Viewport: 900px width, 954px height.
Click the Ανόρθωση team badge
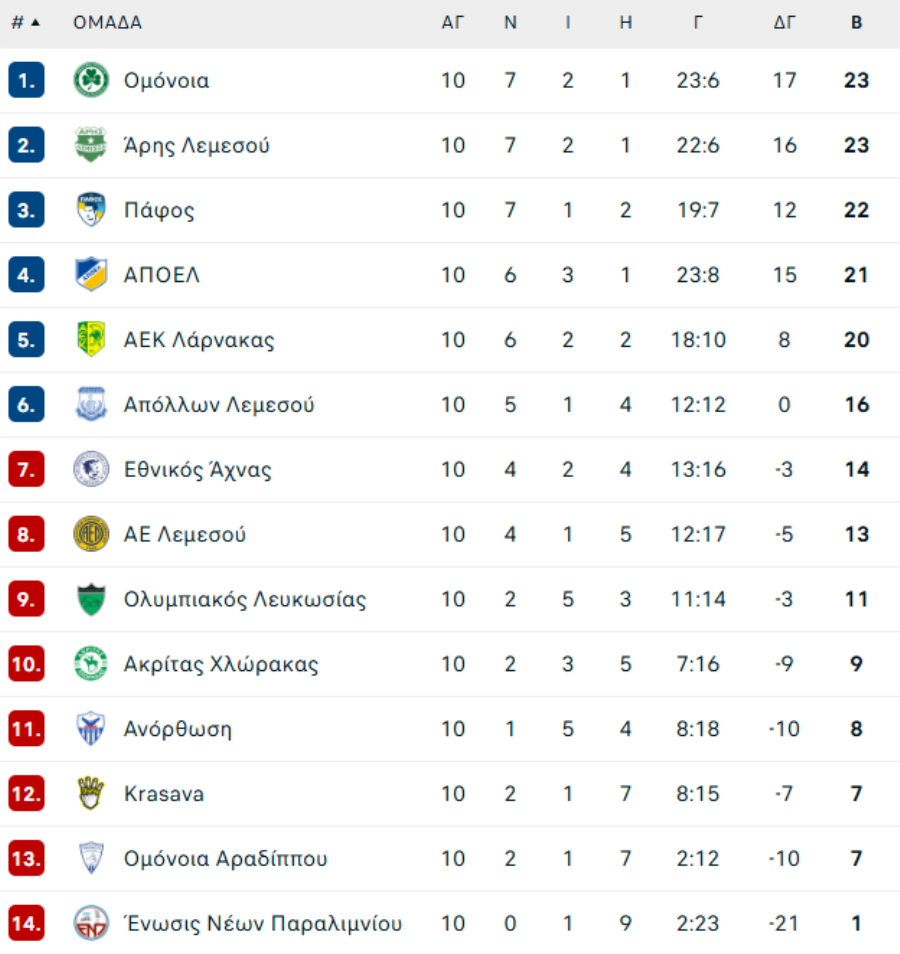click(91, 729)
